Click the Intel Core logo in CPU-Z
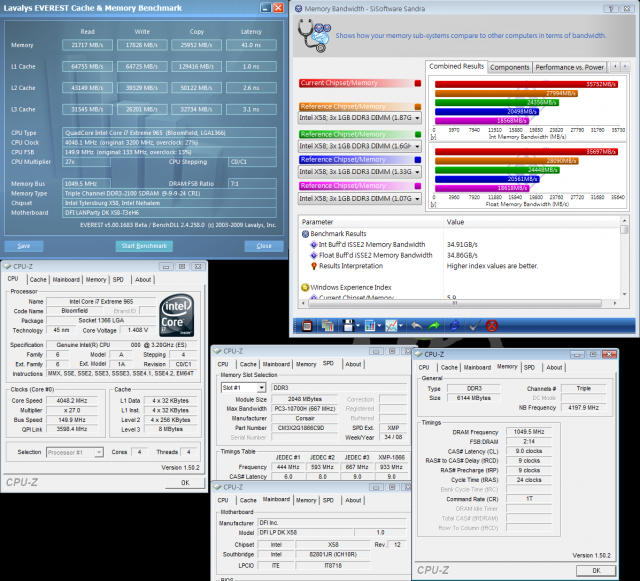This screenshot has width=640, height=581. [177, 315]
